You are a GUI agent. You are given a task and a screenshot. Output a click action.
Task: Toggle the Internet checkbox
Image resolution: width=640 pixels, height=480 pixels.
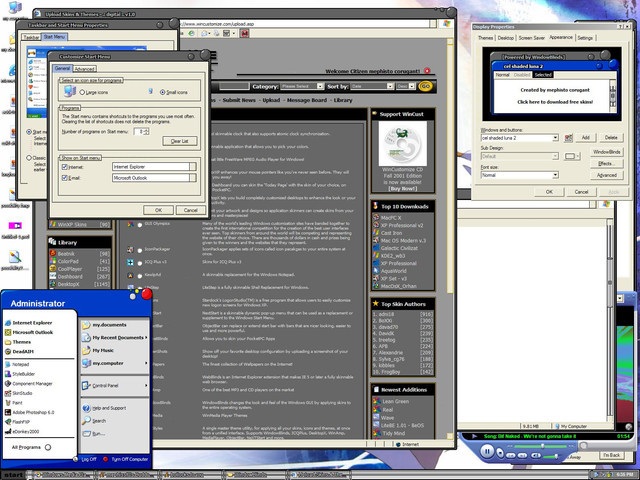pyautogui.click(x=64, y=167)
